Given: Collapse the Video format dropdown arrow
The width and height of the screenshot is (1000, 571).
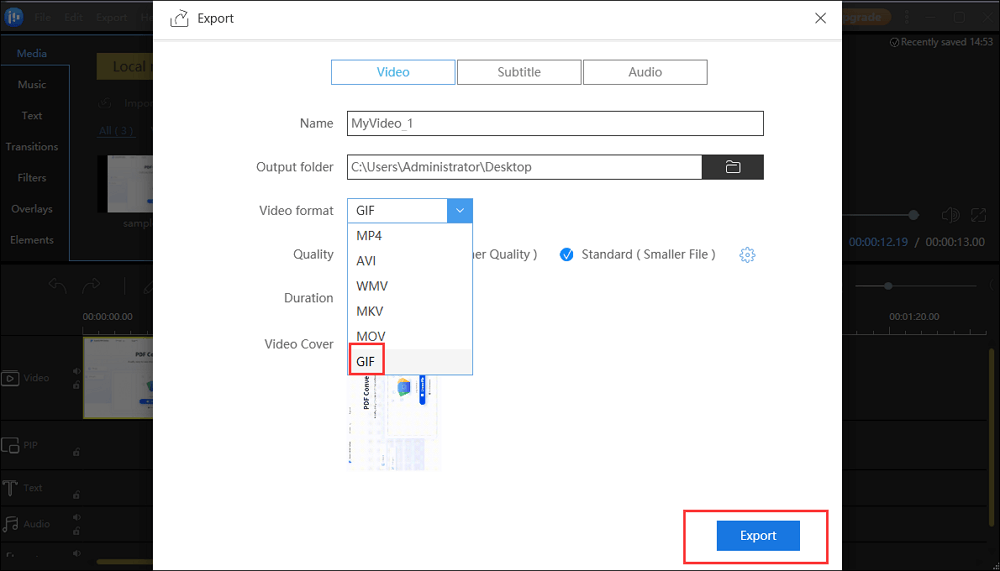Looking at the screenshot, I should click(x=460, y=211).
